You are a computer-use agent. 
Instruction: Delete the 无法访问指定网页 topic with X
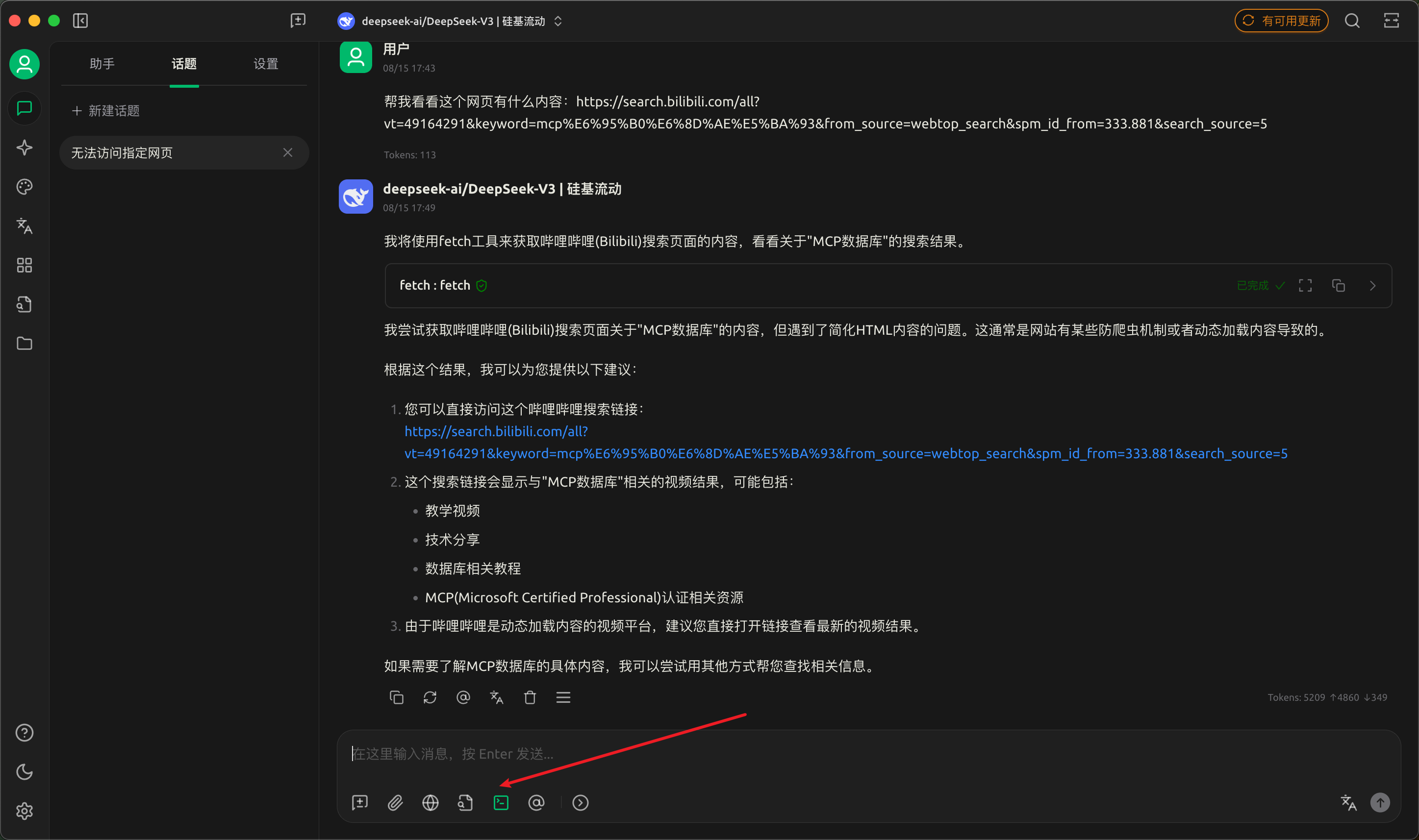coord(288,152)
